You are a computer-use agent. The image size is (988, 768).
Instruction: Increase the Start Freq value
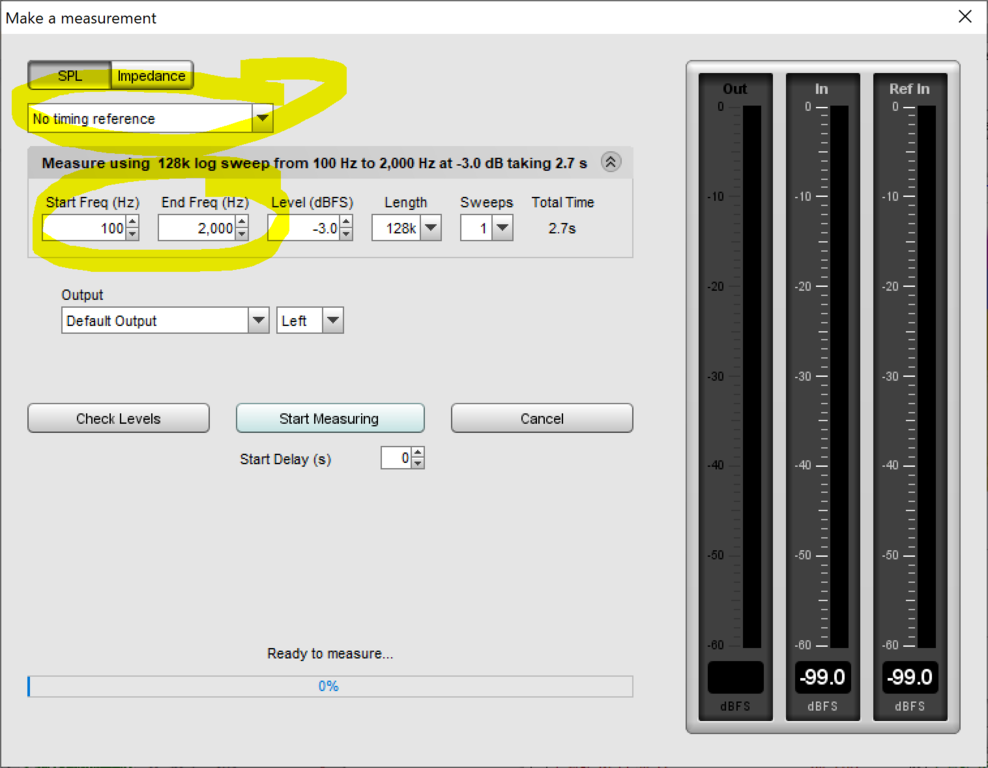coord(132,221)
